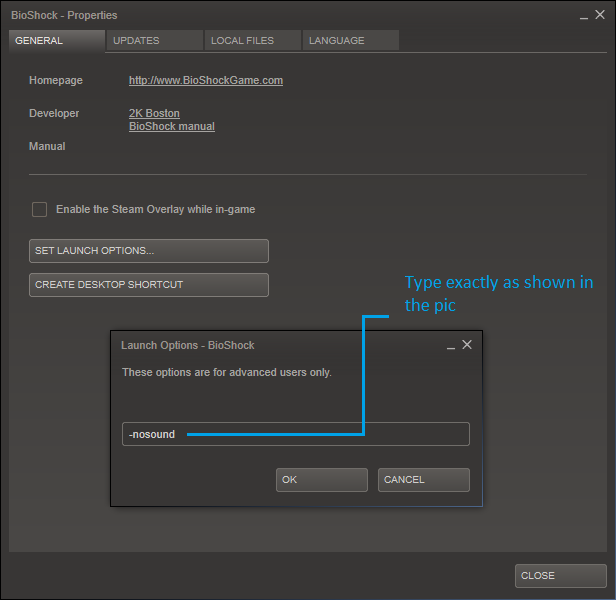Click 'These options are for advanced users only' text
This screenshot has width=616, height=600.
(x=227, y=372)
